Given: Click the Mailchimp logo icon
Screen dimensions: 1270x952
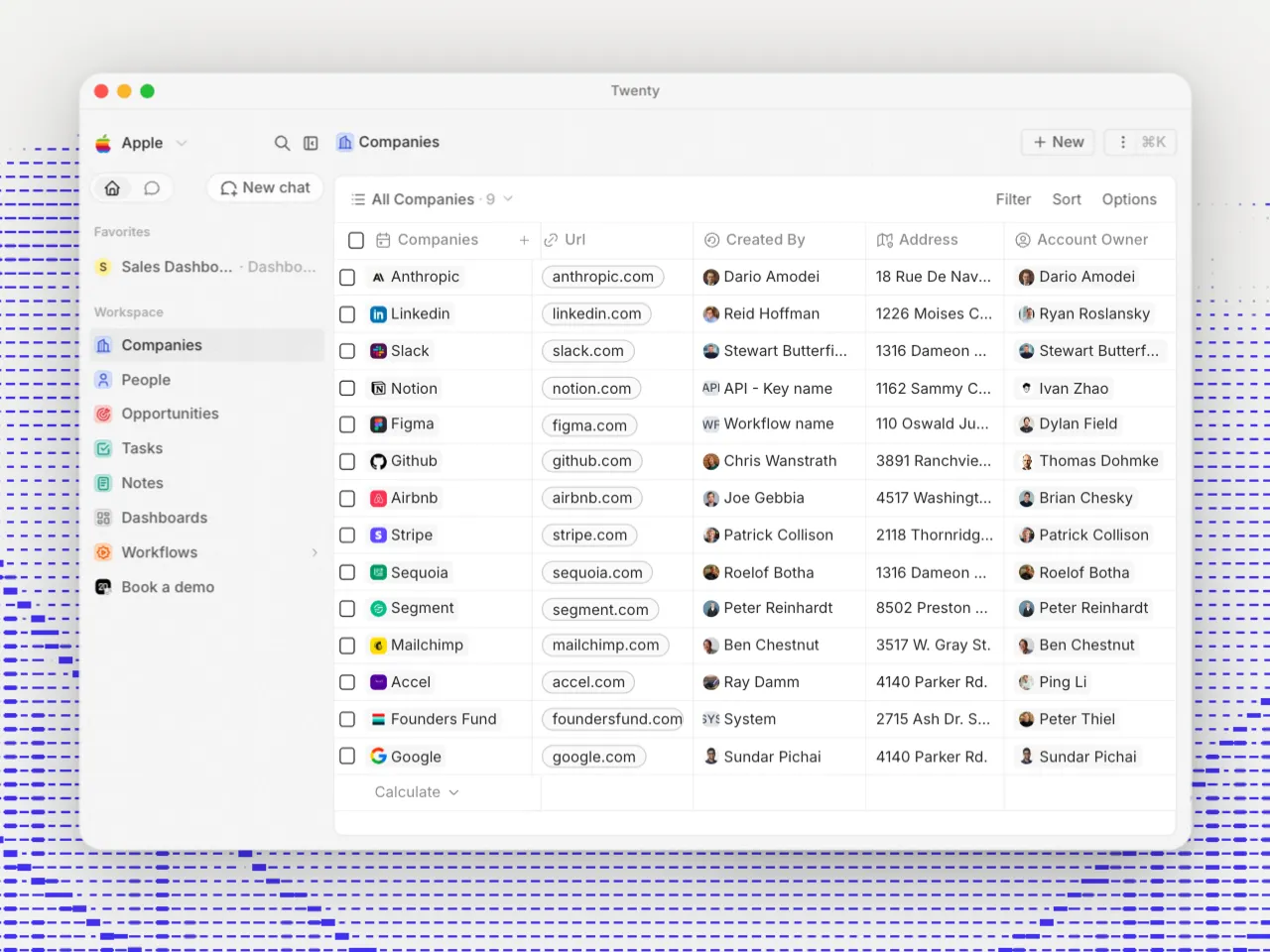Looking at the screenshot, I should [x=378, y=646].
